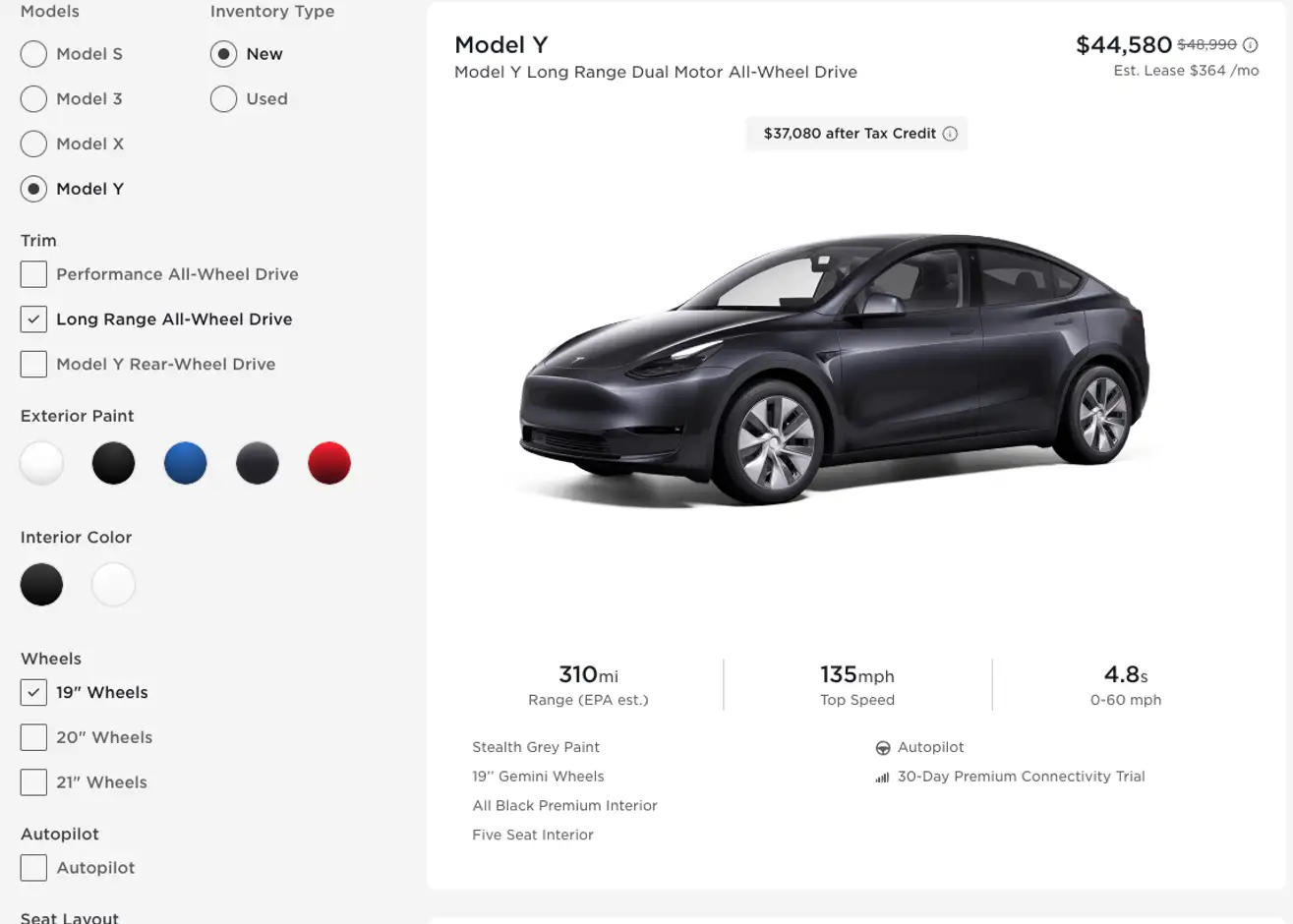The height and width of the screenshot is (924, 1293).
Task: Switch inventory type to Used
Action: coord(223,99)
